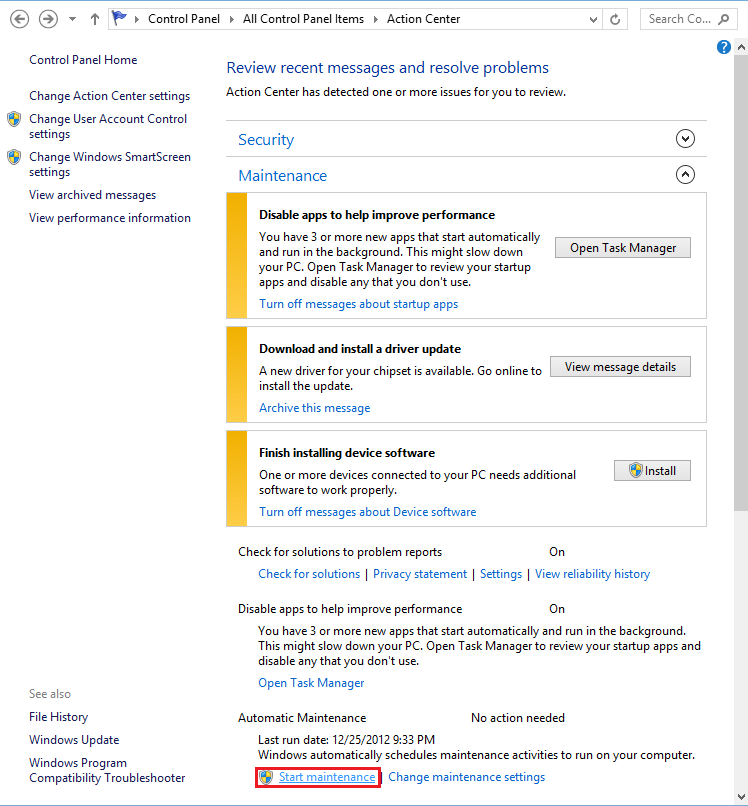This screenshot has height=806, width=748.
Task: Click the Action Center flag icon
Action: [x=119, y=19]
